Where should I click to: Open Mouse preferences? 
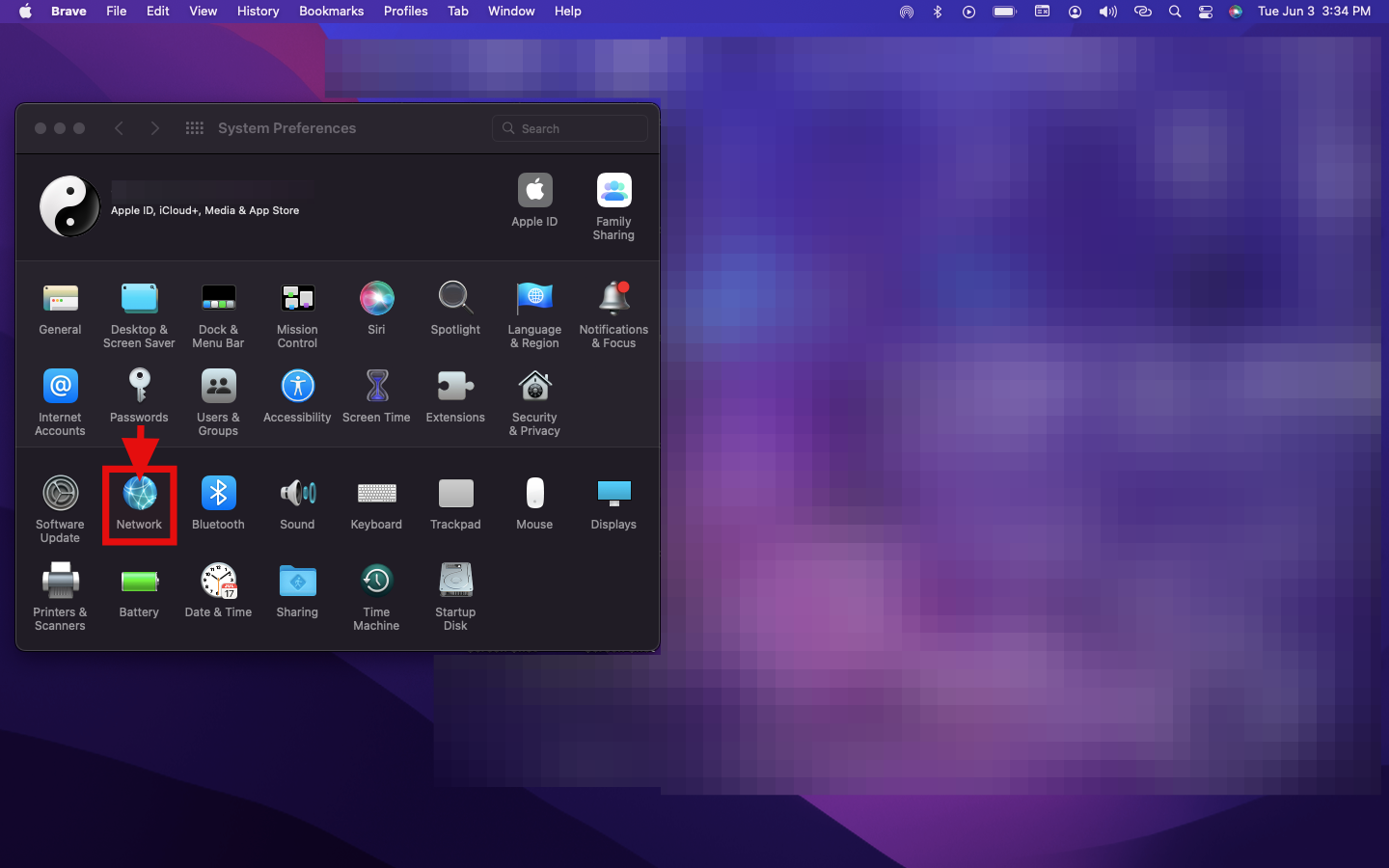534,504
